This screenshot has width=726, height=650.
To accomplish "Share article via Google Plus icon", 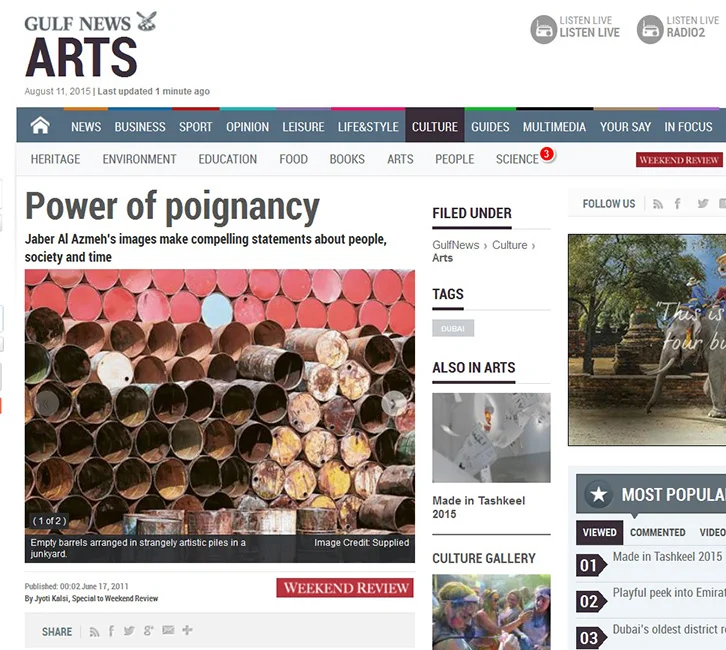I will [x=148, y=631].
